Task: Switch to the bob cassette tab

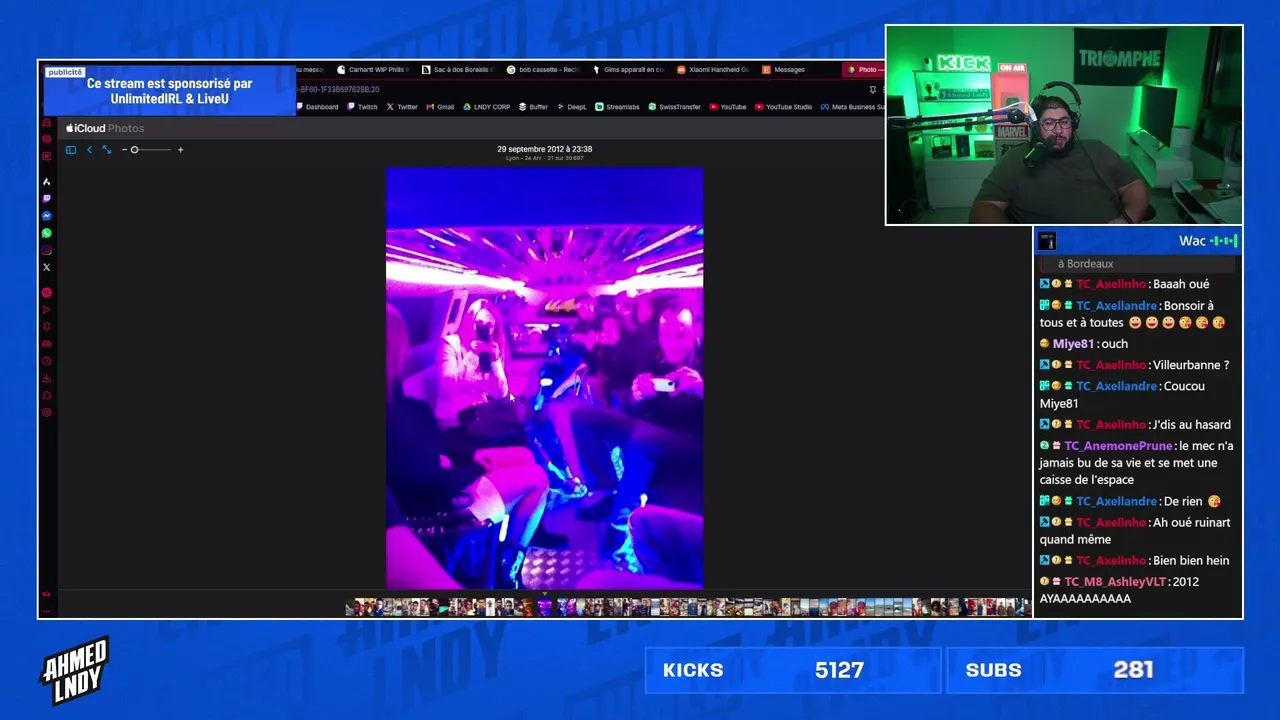Action: [x=543, y=70]
